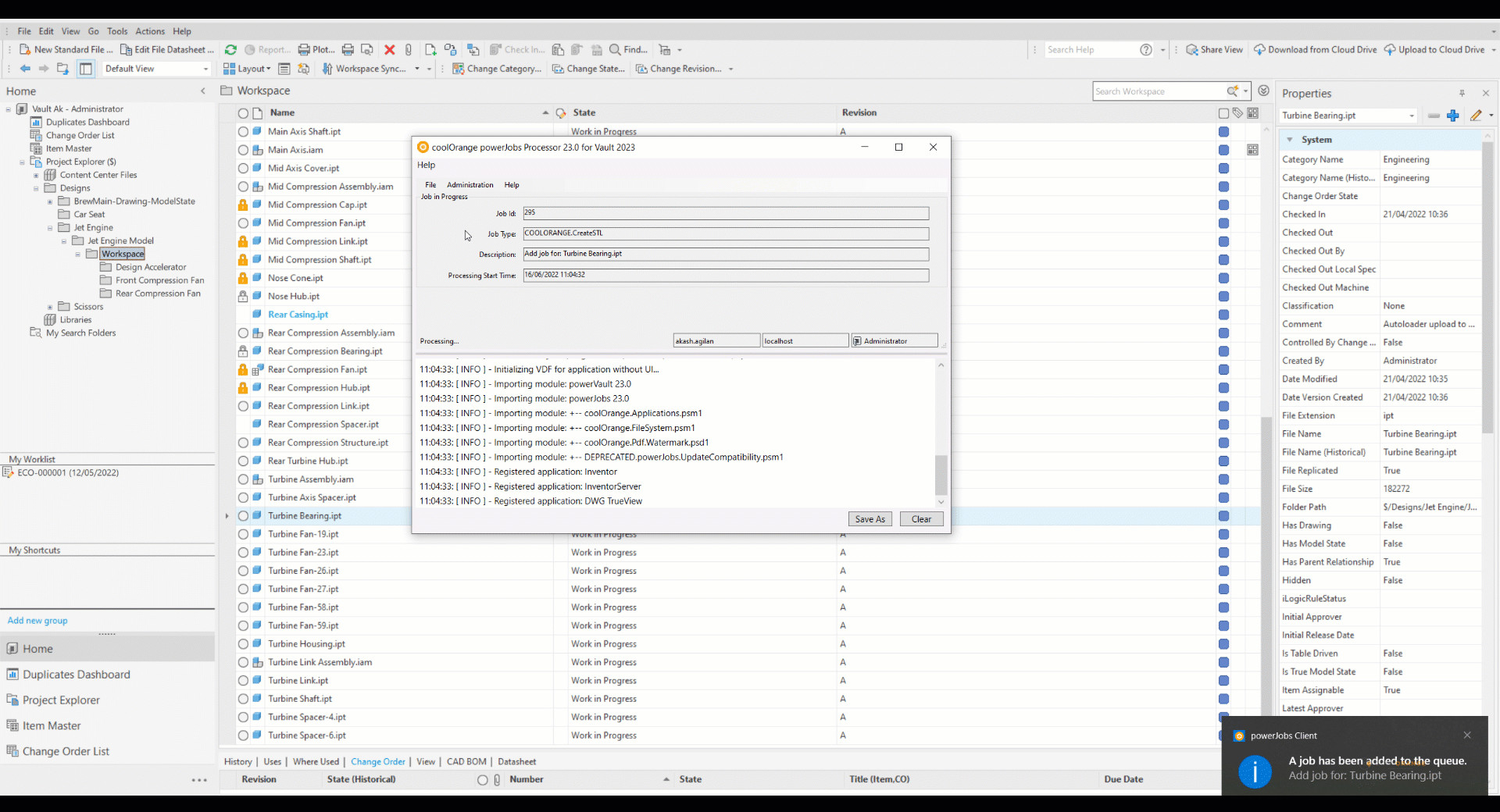
Task: Click the Change Category icon
Action: pos(458,69)
